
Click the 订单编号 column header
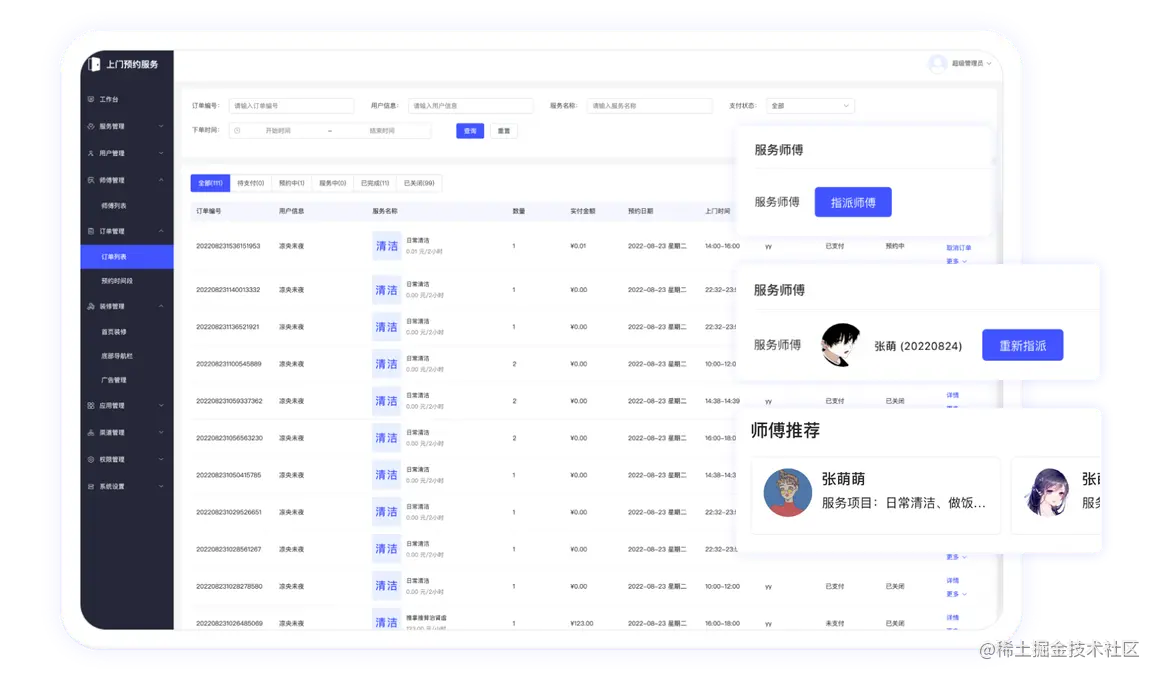click(209, 212)
